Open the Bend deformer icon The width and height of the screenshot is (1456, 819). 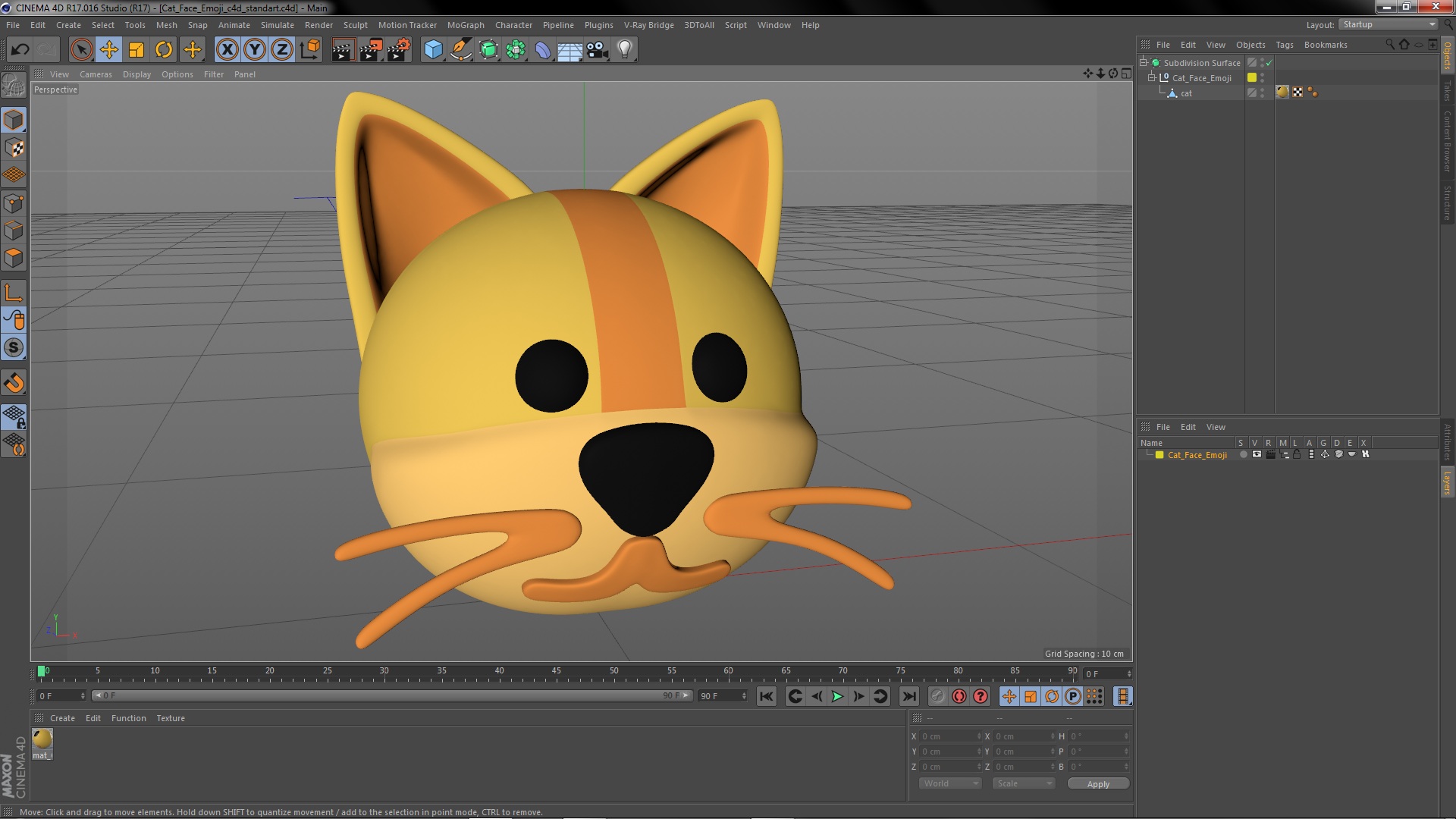tap(543, 50)
